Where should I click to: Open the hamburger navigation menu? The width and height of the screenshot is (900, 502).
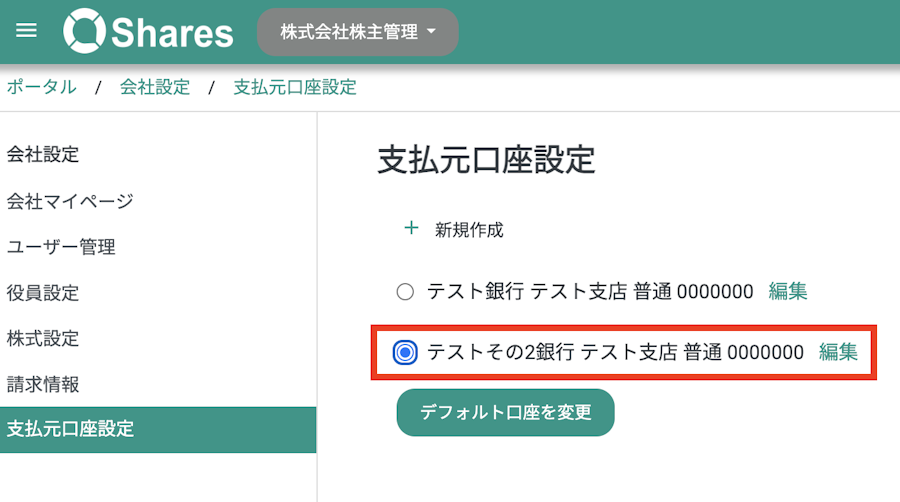[x=26, y=30]
